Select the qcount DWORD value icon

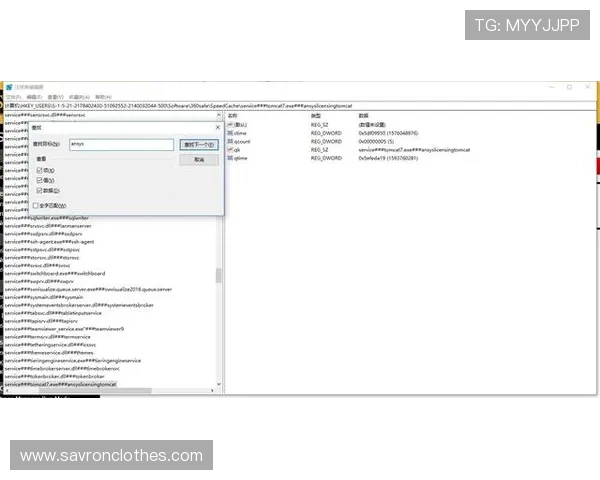[230, 141]
